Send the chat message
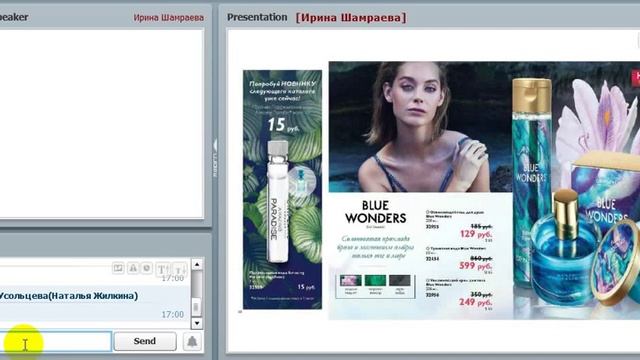The height and width of the screenshot is (360, 640). click(145, 341)
